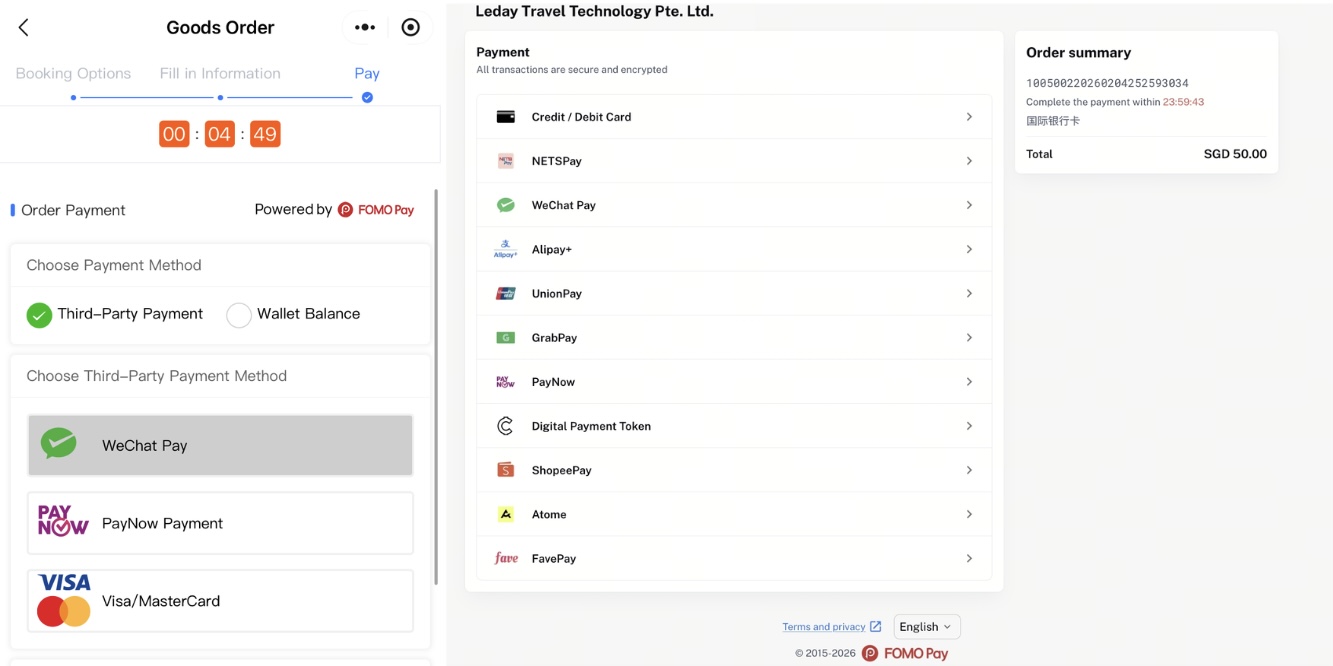This screenshot has width=1333, height=666.
Task: Expand the ShopeePay row chevron
Action: [969, 470]
